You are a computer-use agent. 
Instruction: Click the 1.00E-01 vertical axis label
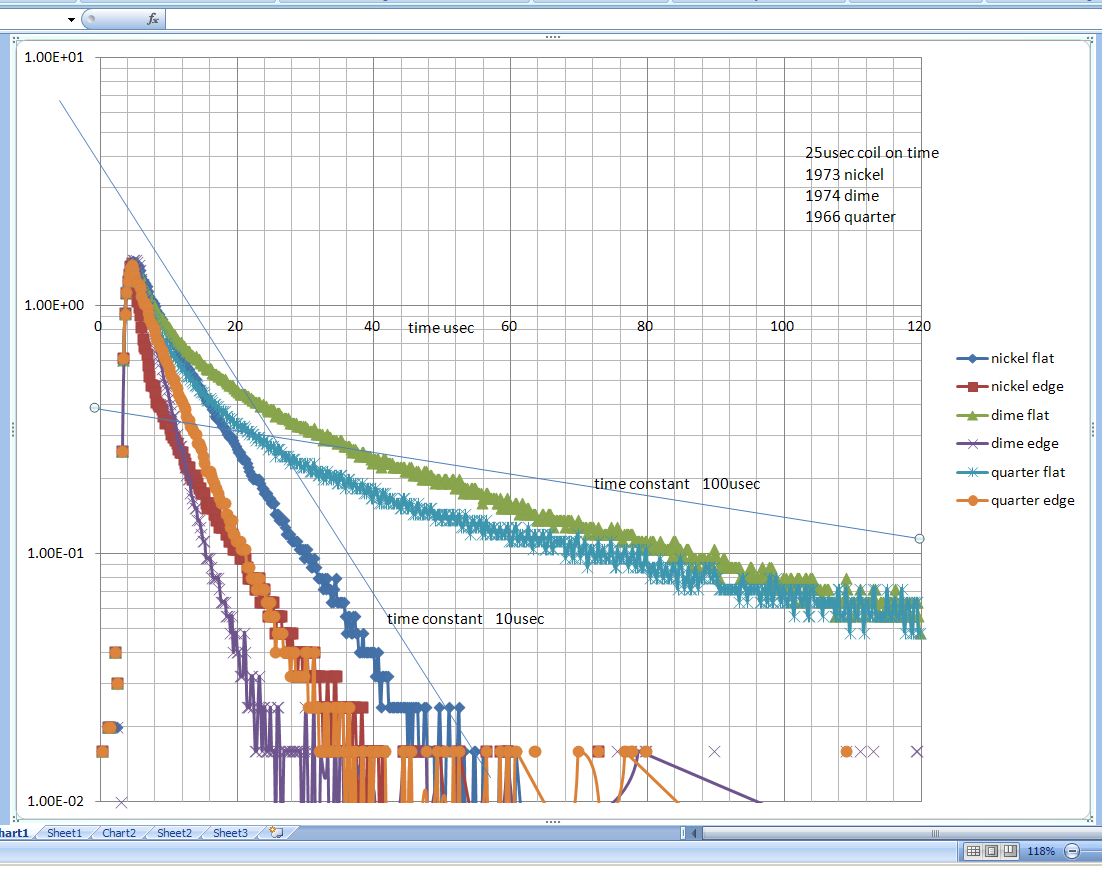coord(55,553)
